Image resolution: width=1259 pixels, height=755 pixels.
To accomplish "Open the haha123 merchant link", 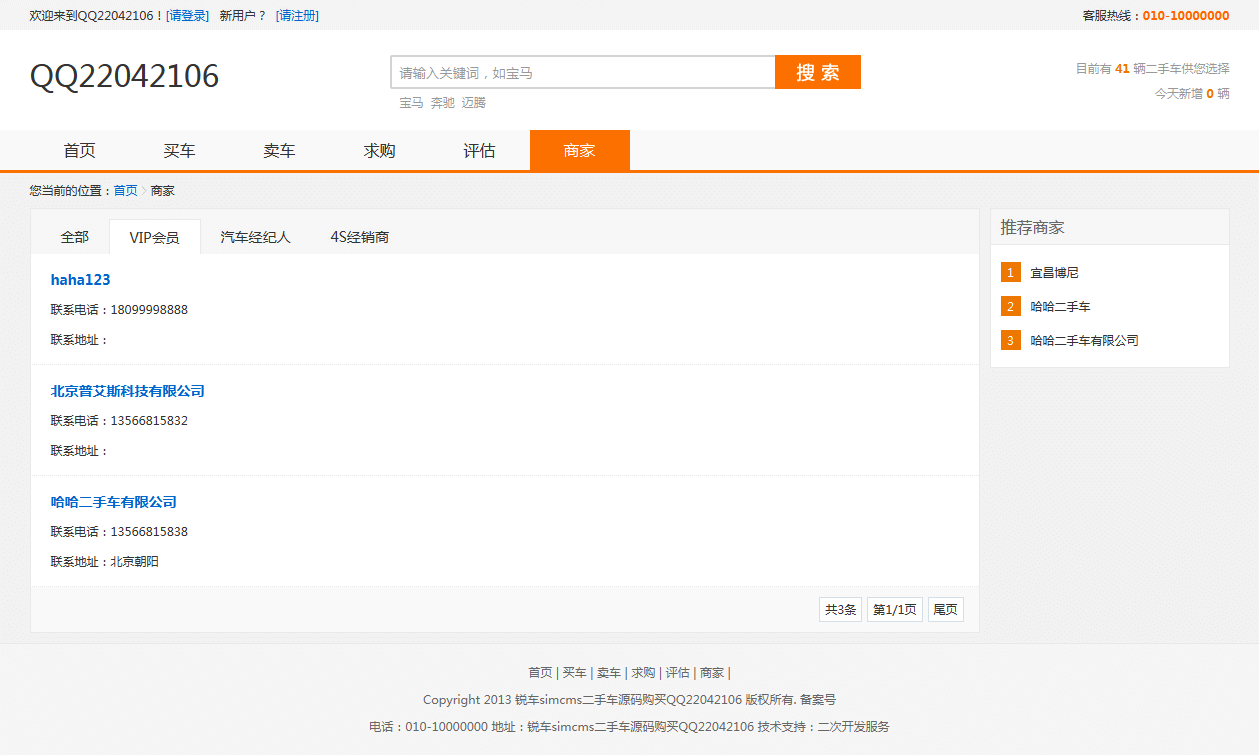I will click(80, 280).
